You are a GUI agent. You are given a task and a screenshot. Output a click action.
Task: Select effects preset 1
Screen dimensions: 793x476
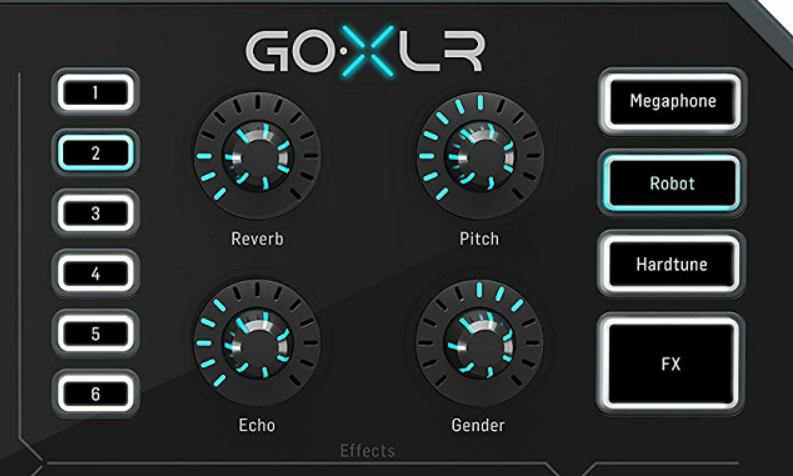point(95,93)
